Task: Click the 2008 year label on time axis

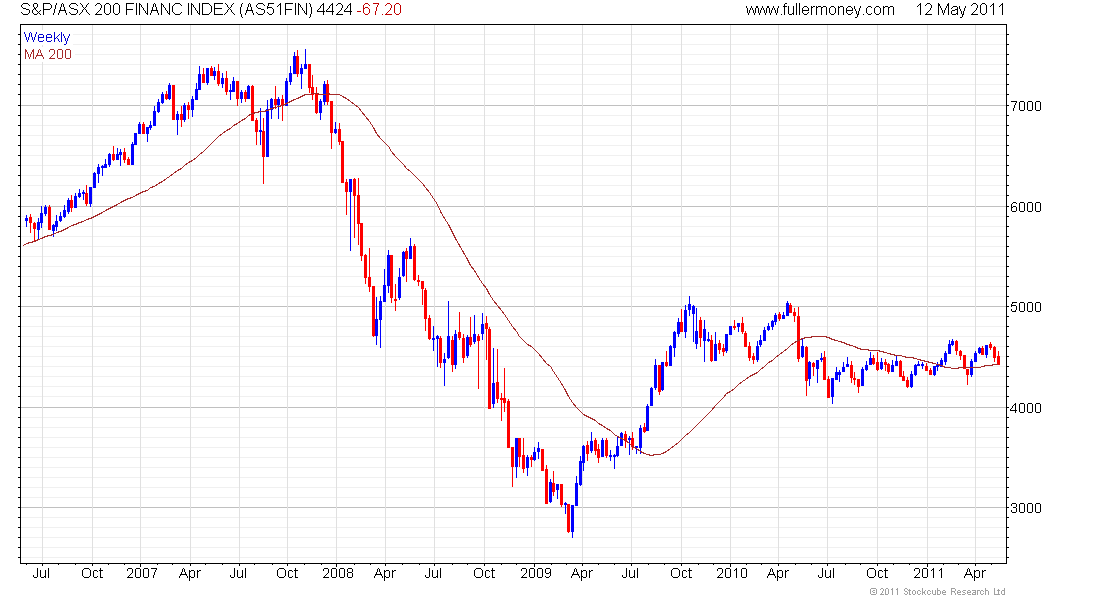Action: 337,573
